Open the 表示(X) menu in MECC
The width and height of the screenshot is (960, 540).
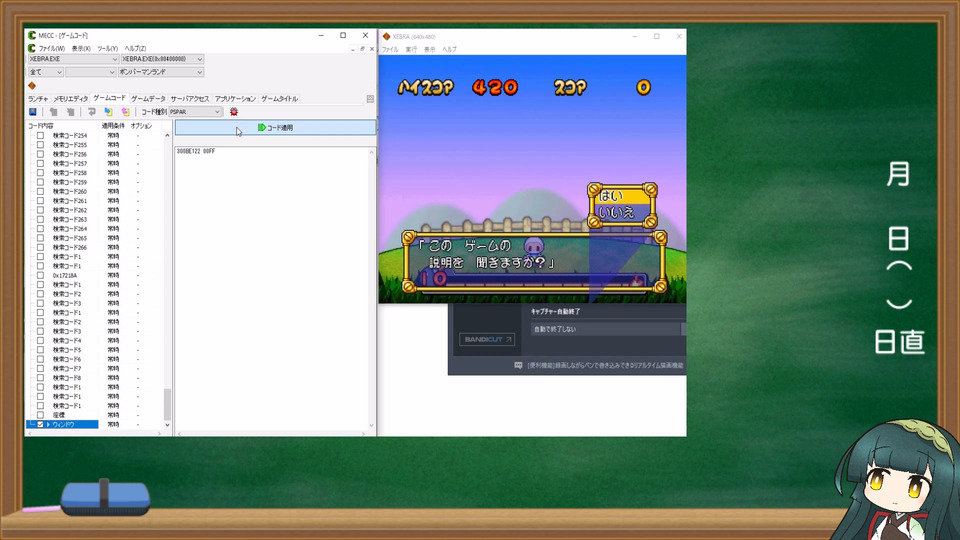point(81,48)
